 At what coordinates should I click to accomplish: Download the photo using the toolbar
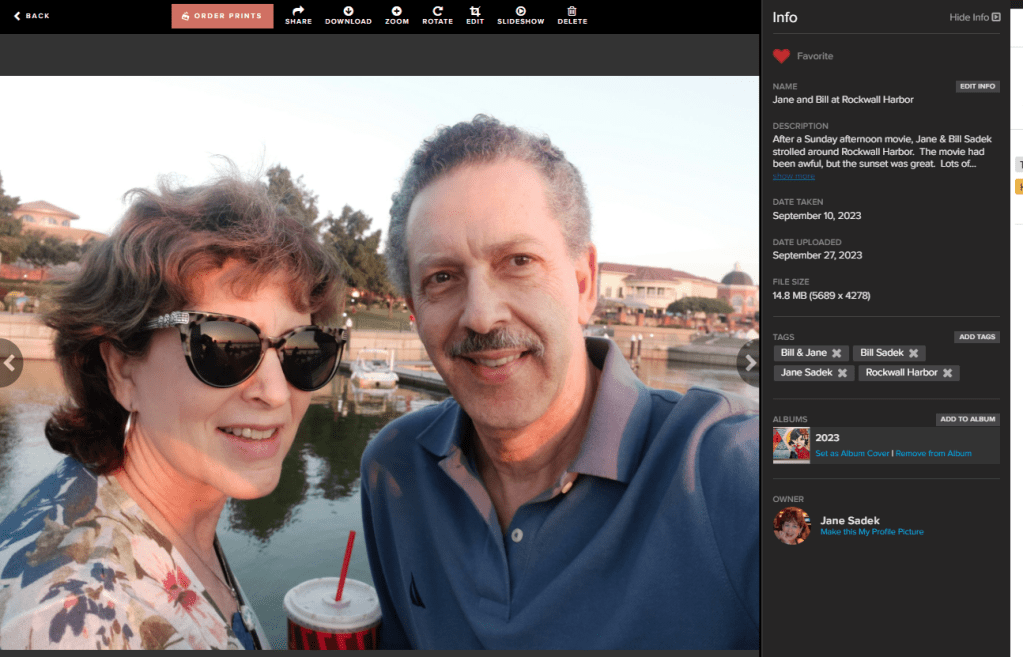pos(348,11)
